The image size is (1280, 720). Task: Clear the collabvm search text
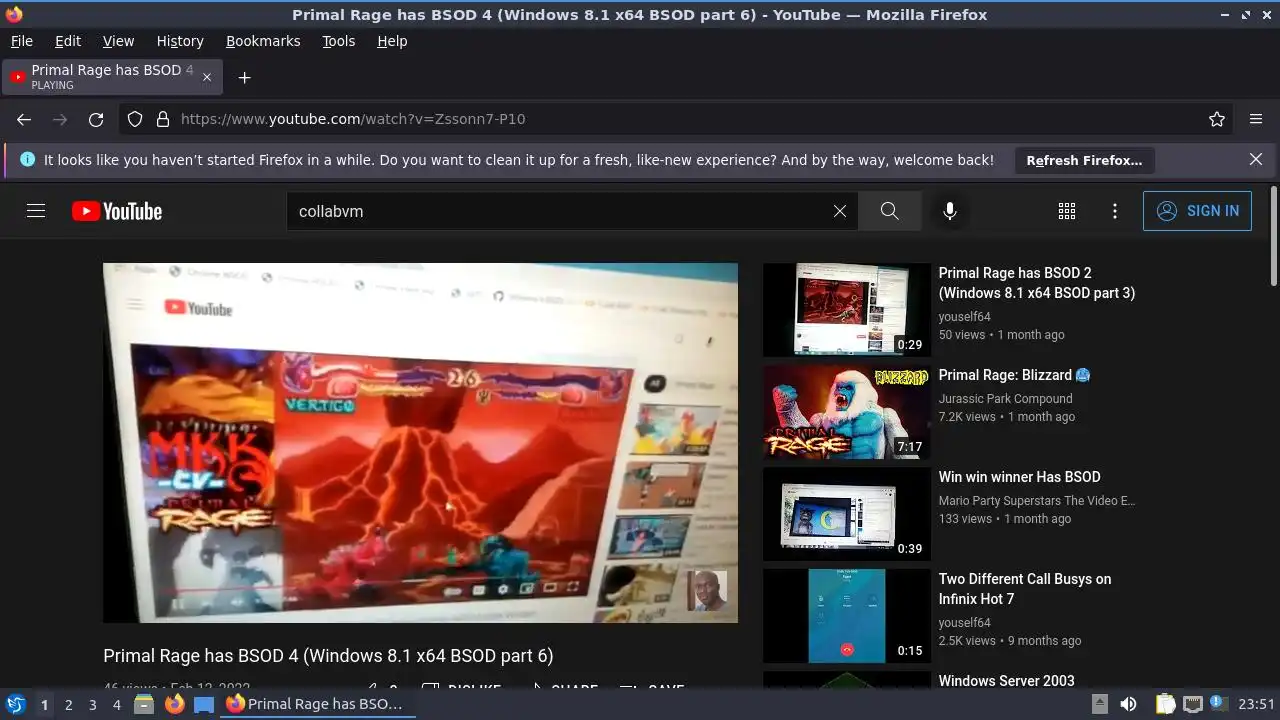point(840,211)
